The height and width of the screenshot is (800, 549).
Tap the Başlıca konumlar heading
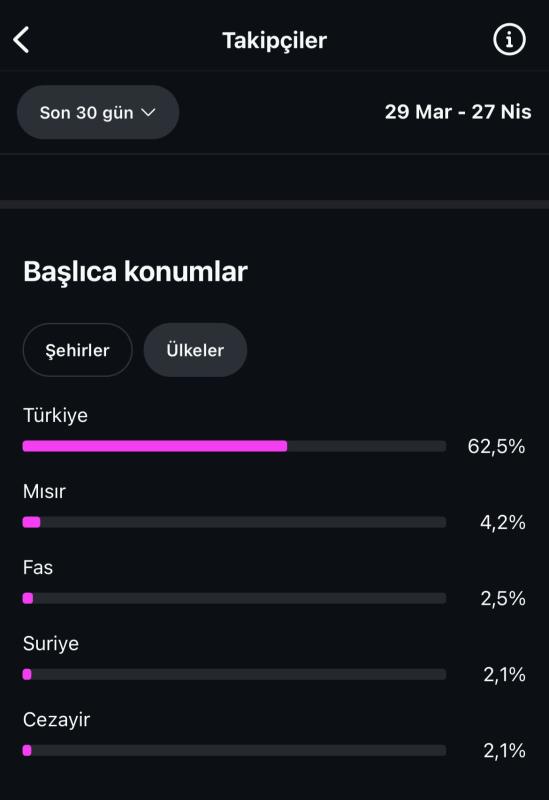pos(135,271)
